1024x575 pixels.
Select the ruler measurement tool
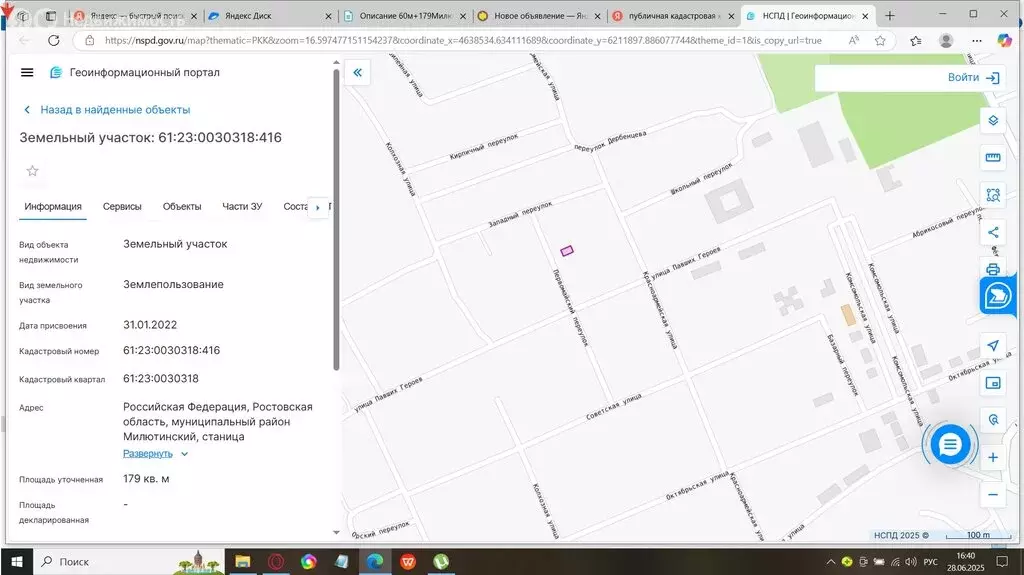pos(993,157)
